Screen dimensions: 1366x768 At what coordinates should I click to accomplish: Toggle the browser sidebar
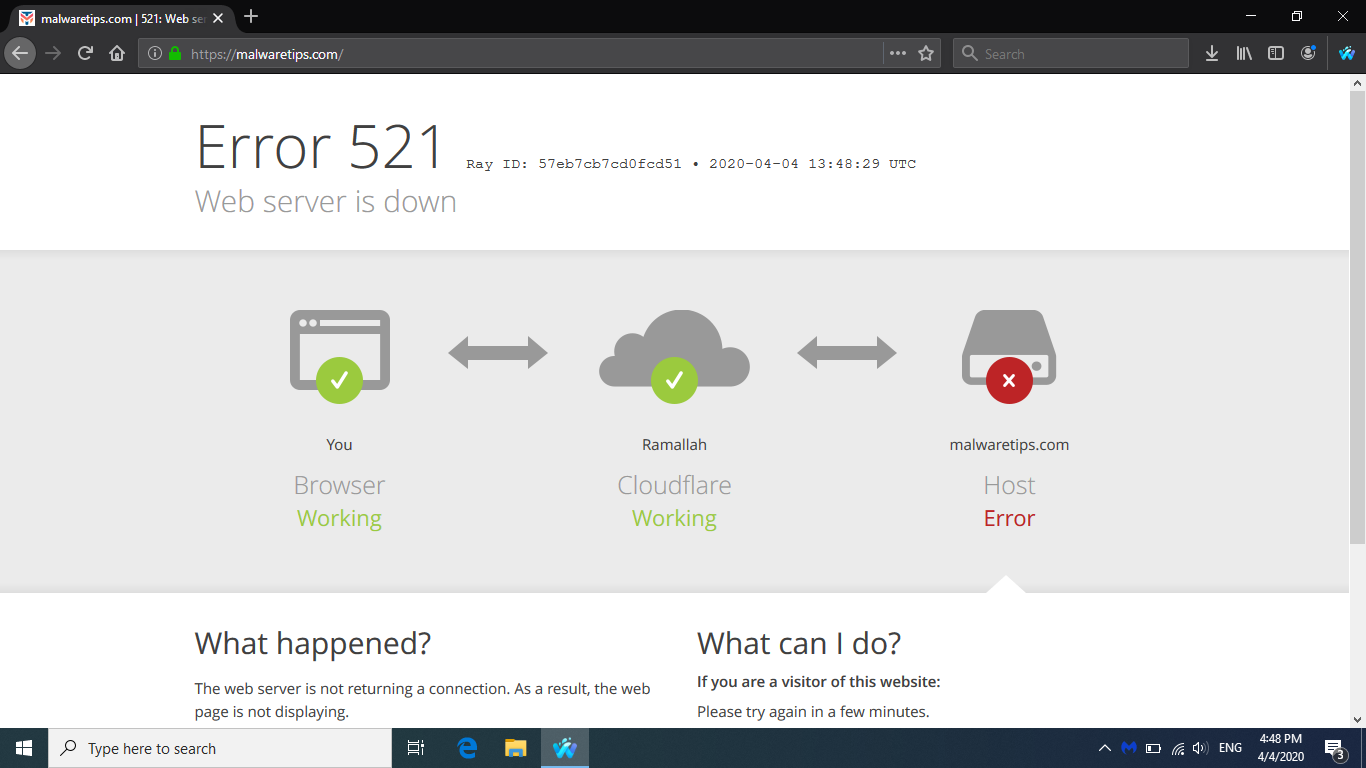tap(1276, 54)
